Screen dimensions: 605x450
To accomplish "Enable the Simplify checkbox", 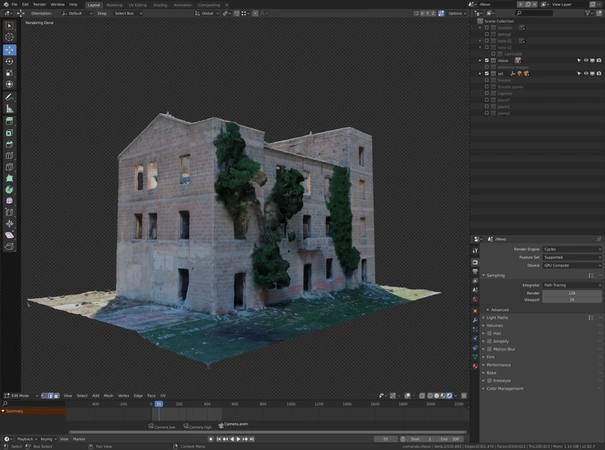I will click(489, 341).
